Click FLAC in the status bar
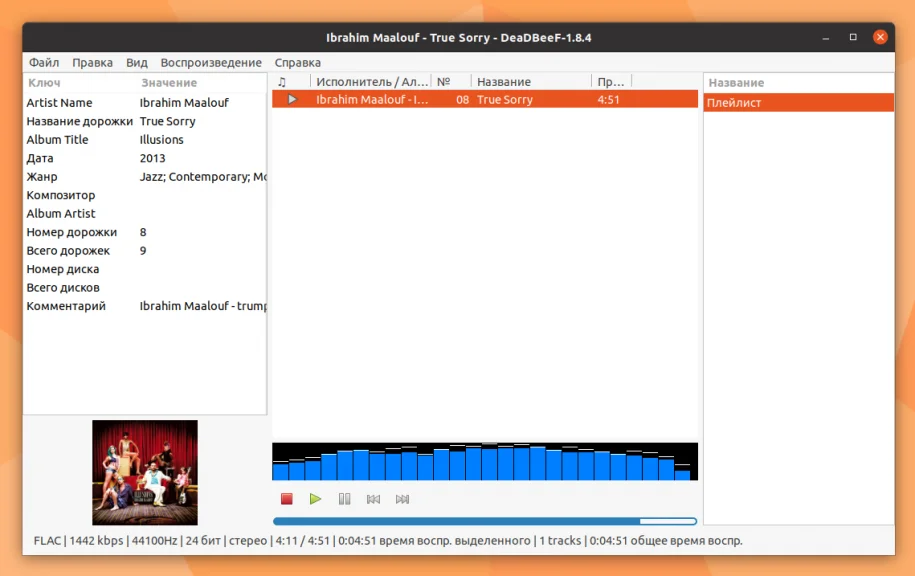This screenshot has height=576, width=915. pyautogui.click(x=47, y=540)
